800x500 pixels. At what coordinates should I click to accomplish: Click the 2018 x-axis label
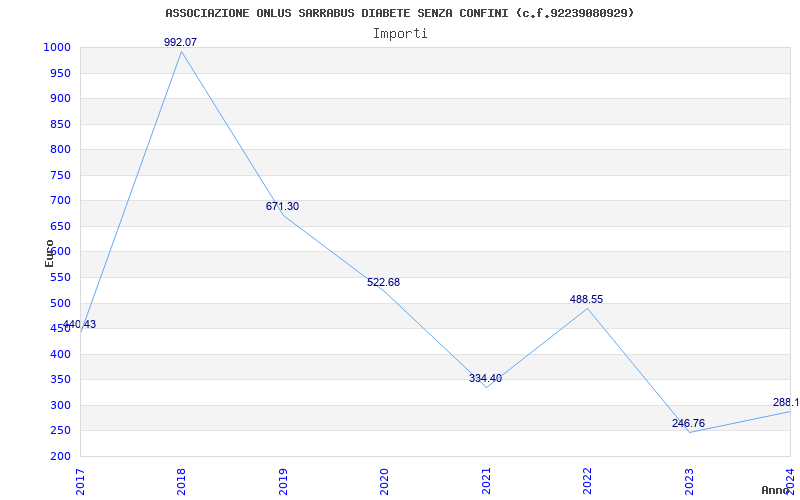pyautogui.click(x=181, y=481)
